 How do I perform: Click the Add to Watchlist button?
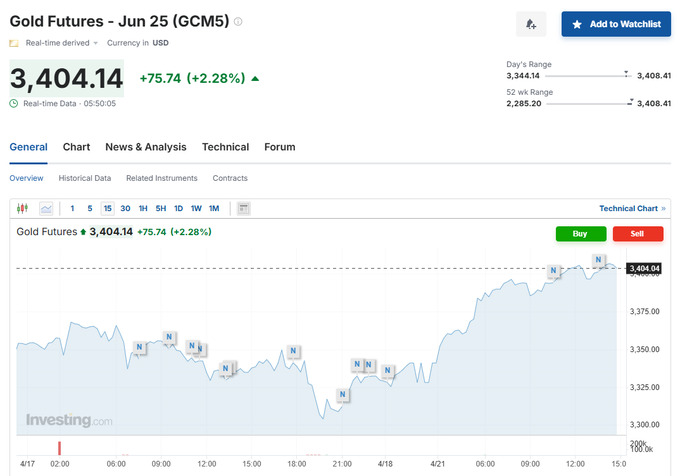[616, 24]
